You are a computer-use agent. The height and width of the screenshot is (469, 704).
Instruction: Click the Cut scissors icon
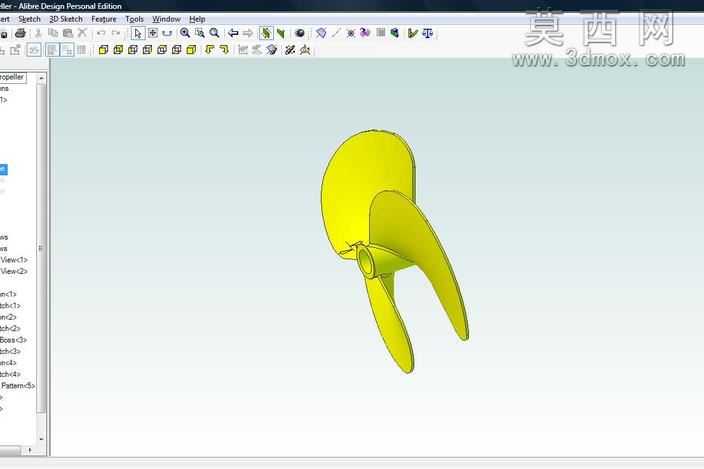[x=38, y=33]
